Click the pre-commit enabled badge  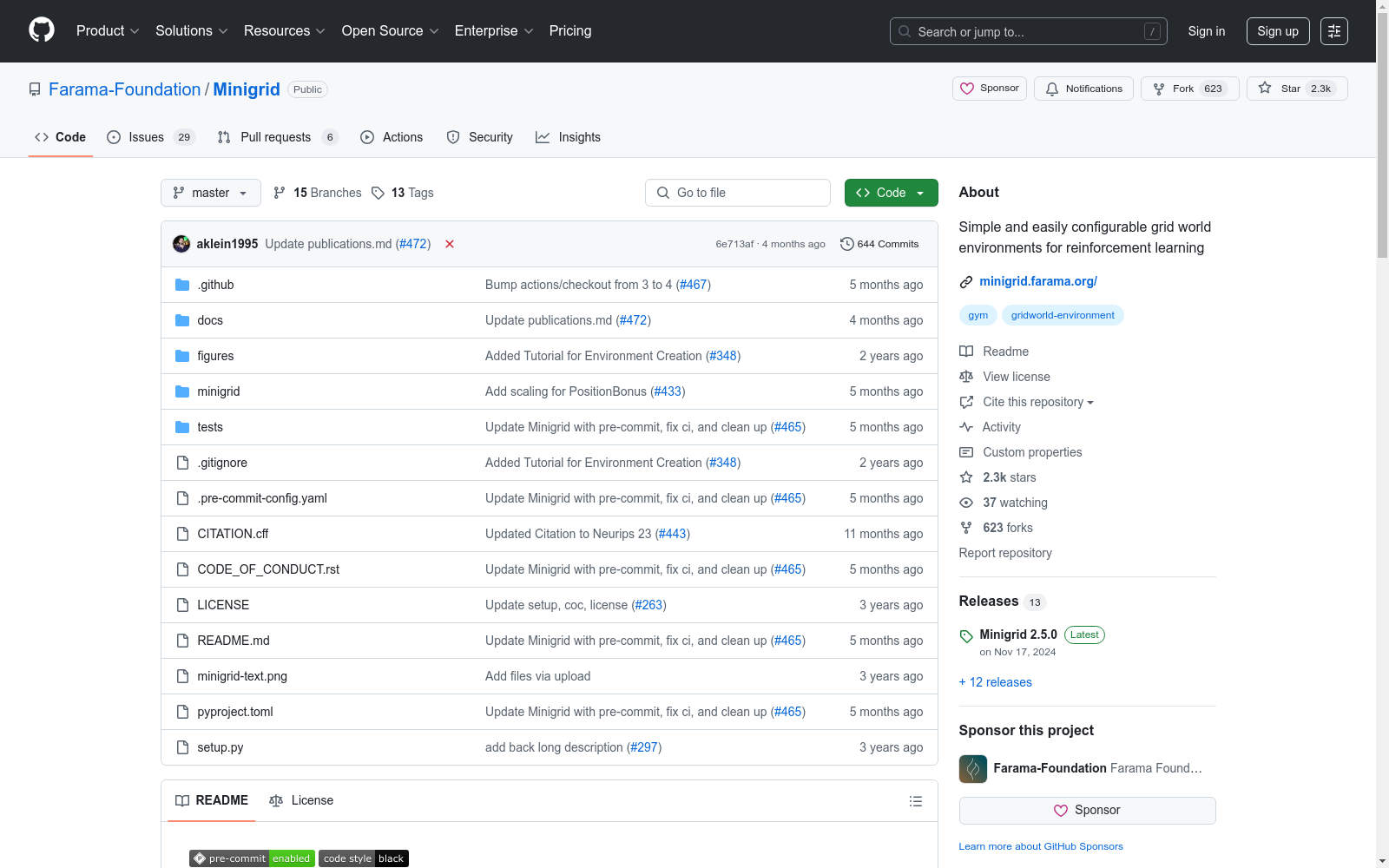pos(252,858)
